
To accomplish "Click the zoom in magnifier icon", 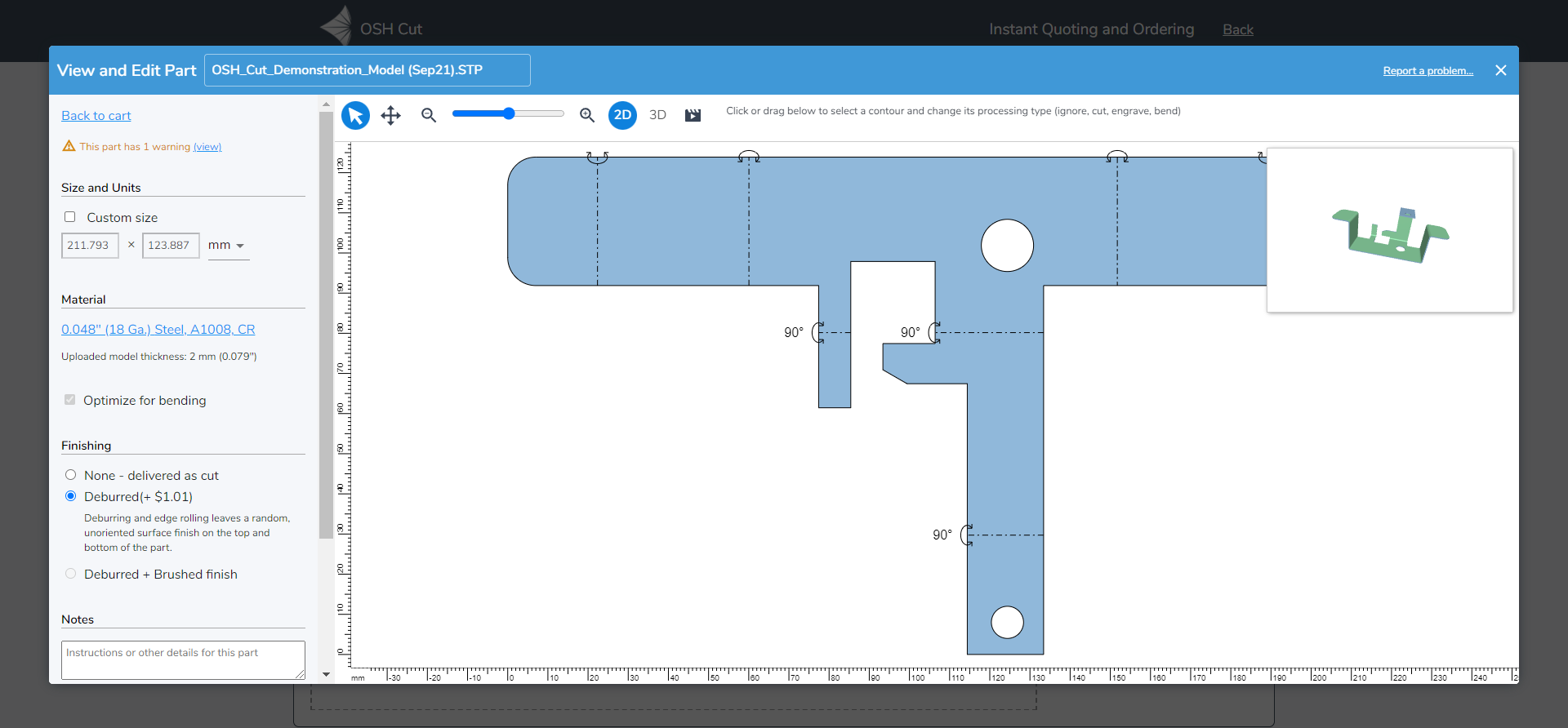I will tap(587, 115).
